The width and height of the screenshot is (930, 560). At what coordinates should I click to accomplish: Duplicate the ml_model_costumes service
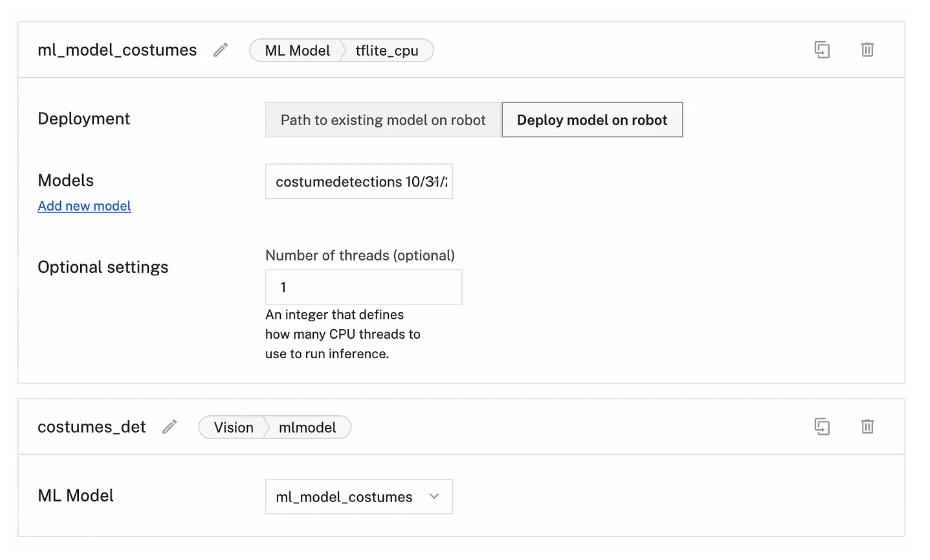coord(822,50)
